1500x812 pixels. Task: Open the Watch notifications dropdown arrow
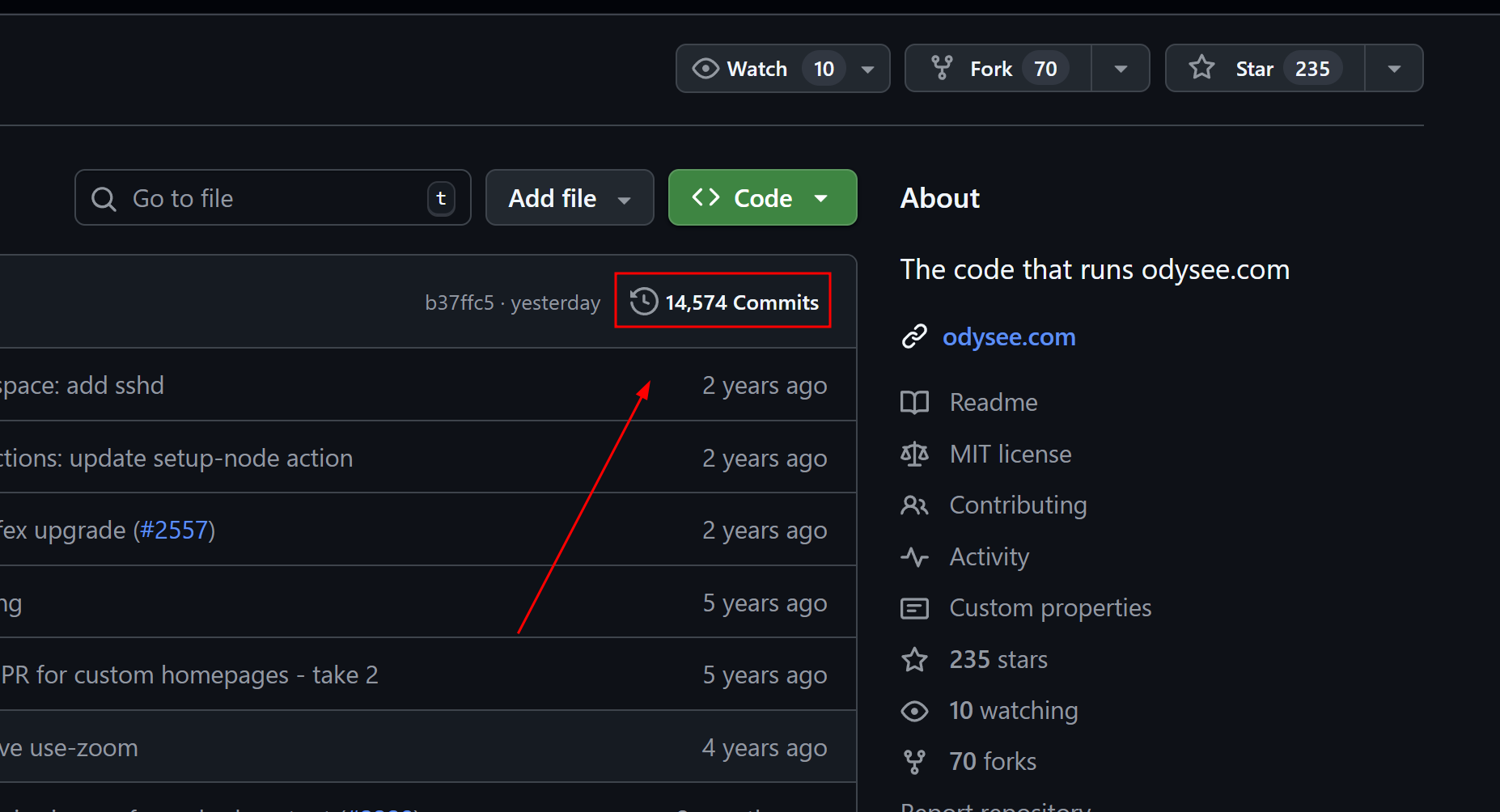[x=868, y=70]
